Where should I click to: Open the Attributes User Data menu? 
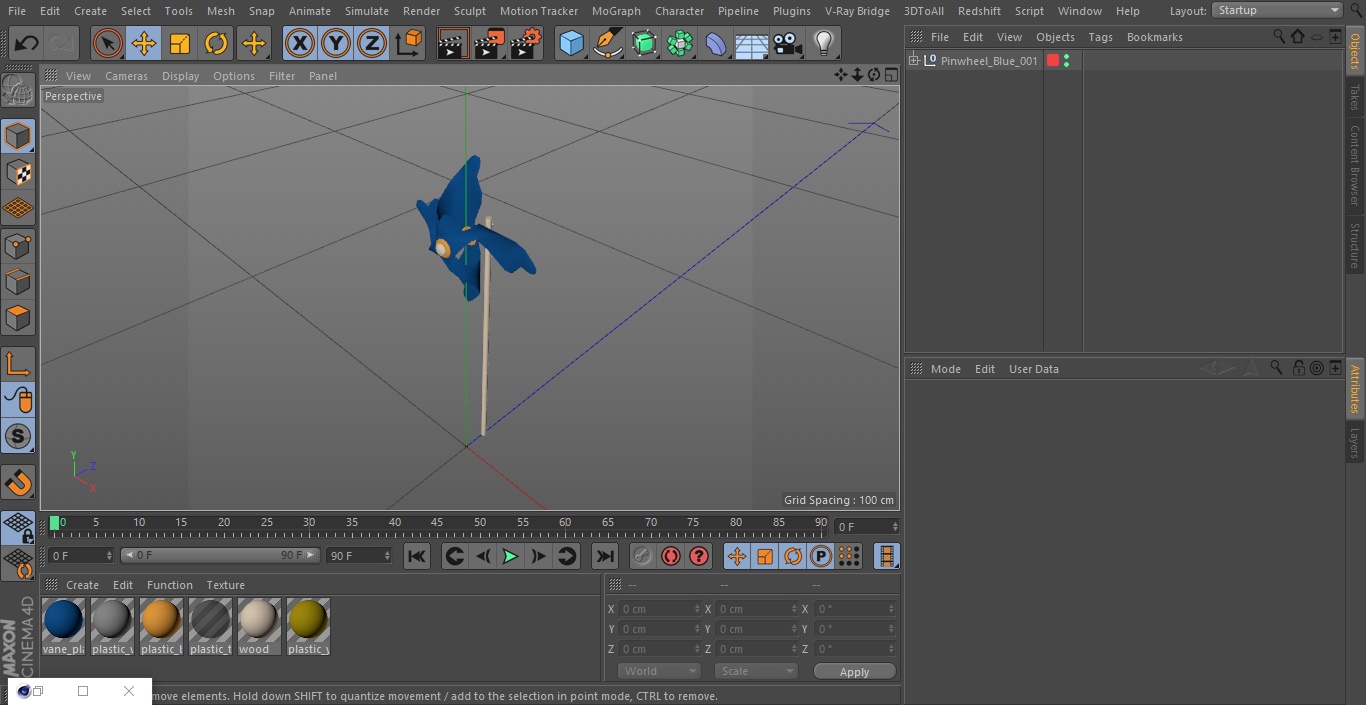[1033, 369]
